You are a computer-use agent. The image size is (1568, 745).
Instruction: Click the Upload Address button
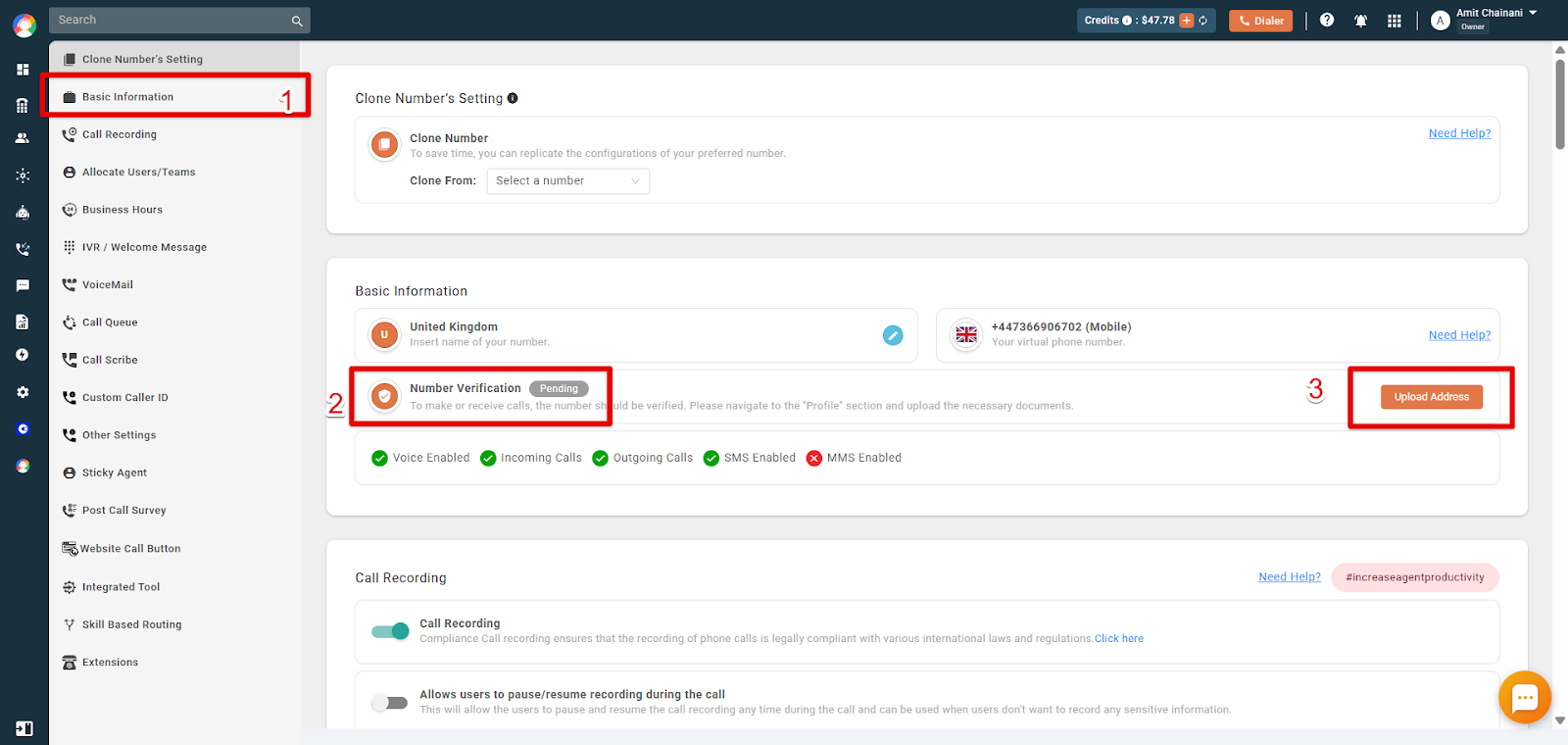(1432, 397)
